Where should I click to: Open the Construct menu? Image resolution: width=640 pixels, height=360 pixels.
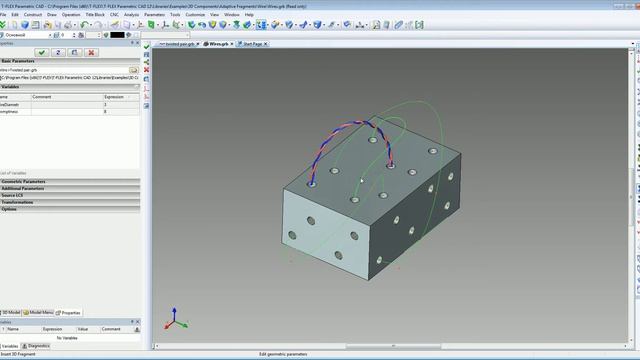click(33, 15)
